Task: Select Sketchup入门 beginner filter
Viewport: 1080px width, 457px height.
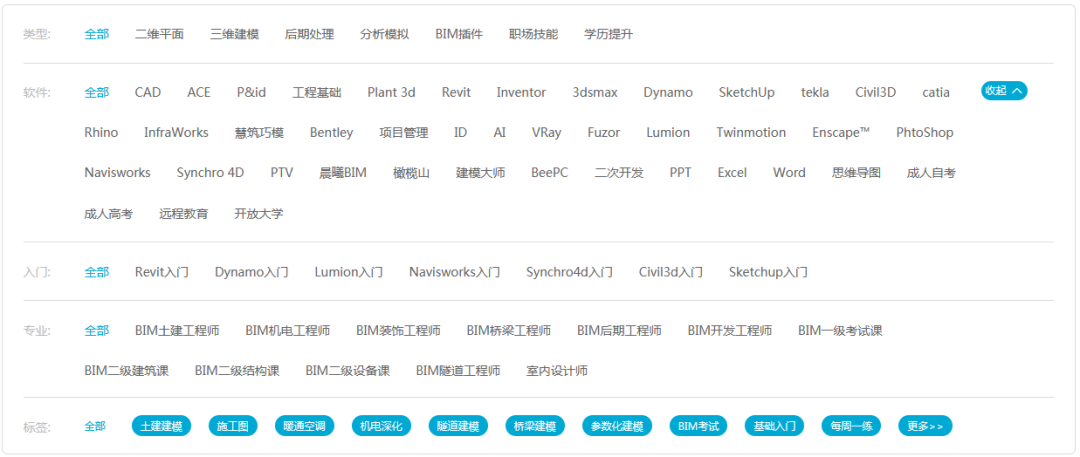Action: coord(768,272)
